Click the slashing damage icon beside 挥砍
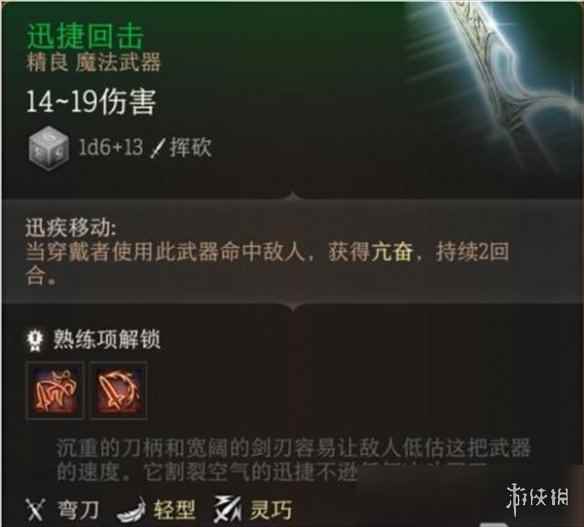 (x=158, y=148)
